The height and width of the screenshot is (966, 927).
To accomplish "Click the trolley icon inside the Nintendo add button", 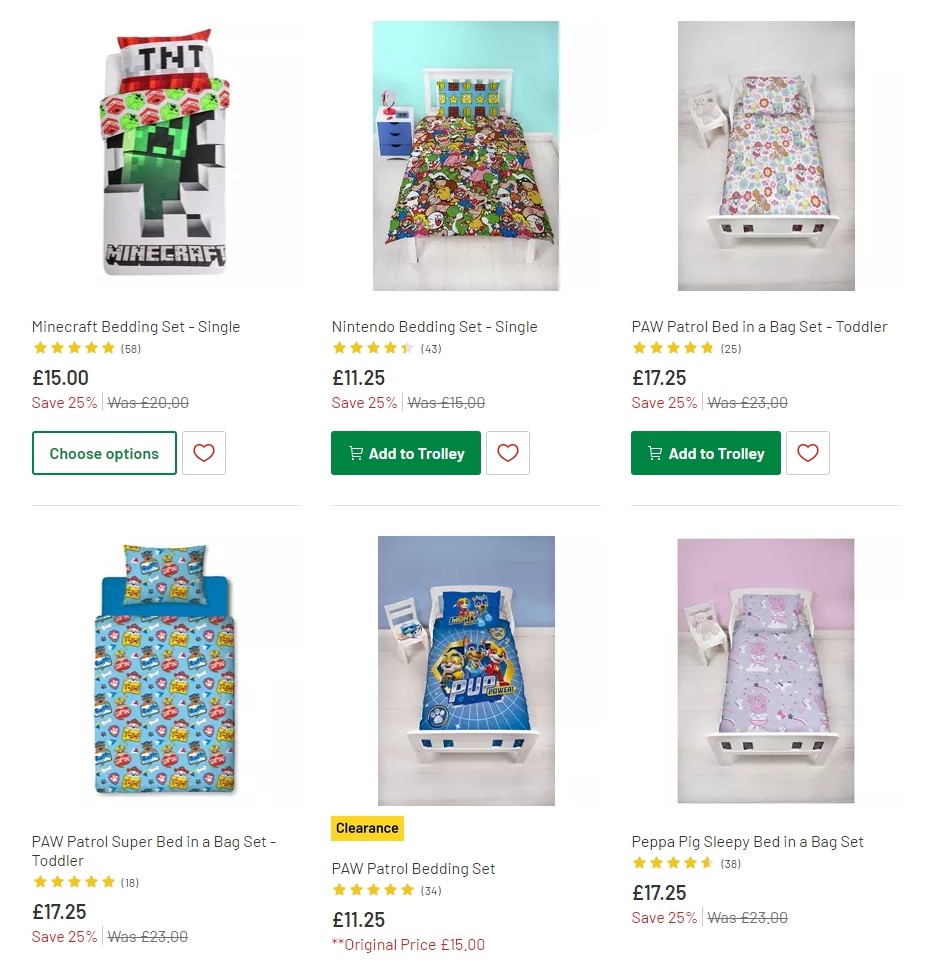I will (x=356, y=453).
